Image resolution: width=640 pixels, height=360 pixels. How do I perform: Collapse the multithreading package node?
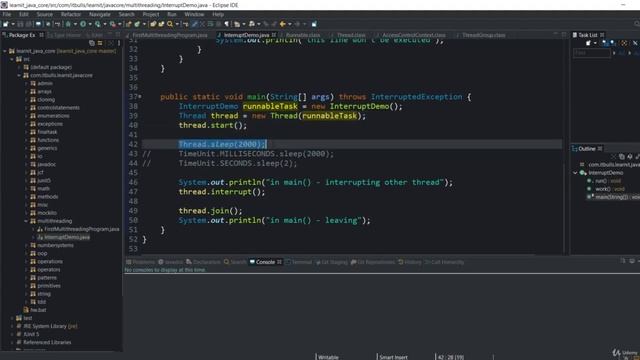26,221
